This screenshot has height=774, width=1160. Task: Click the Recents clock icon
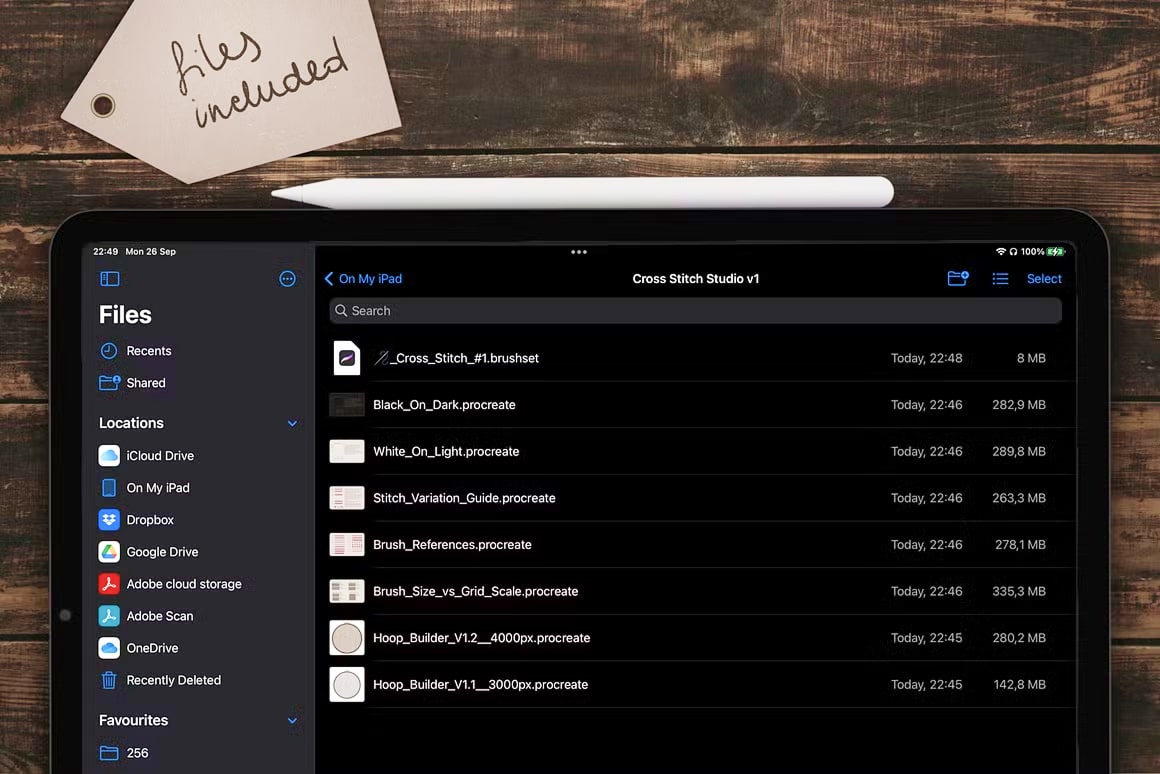(x=109, y=351)
